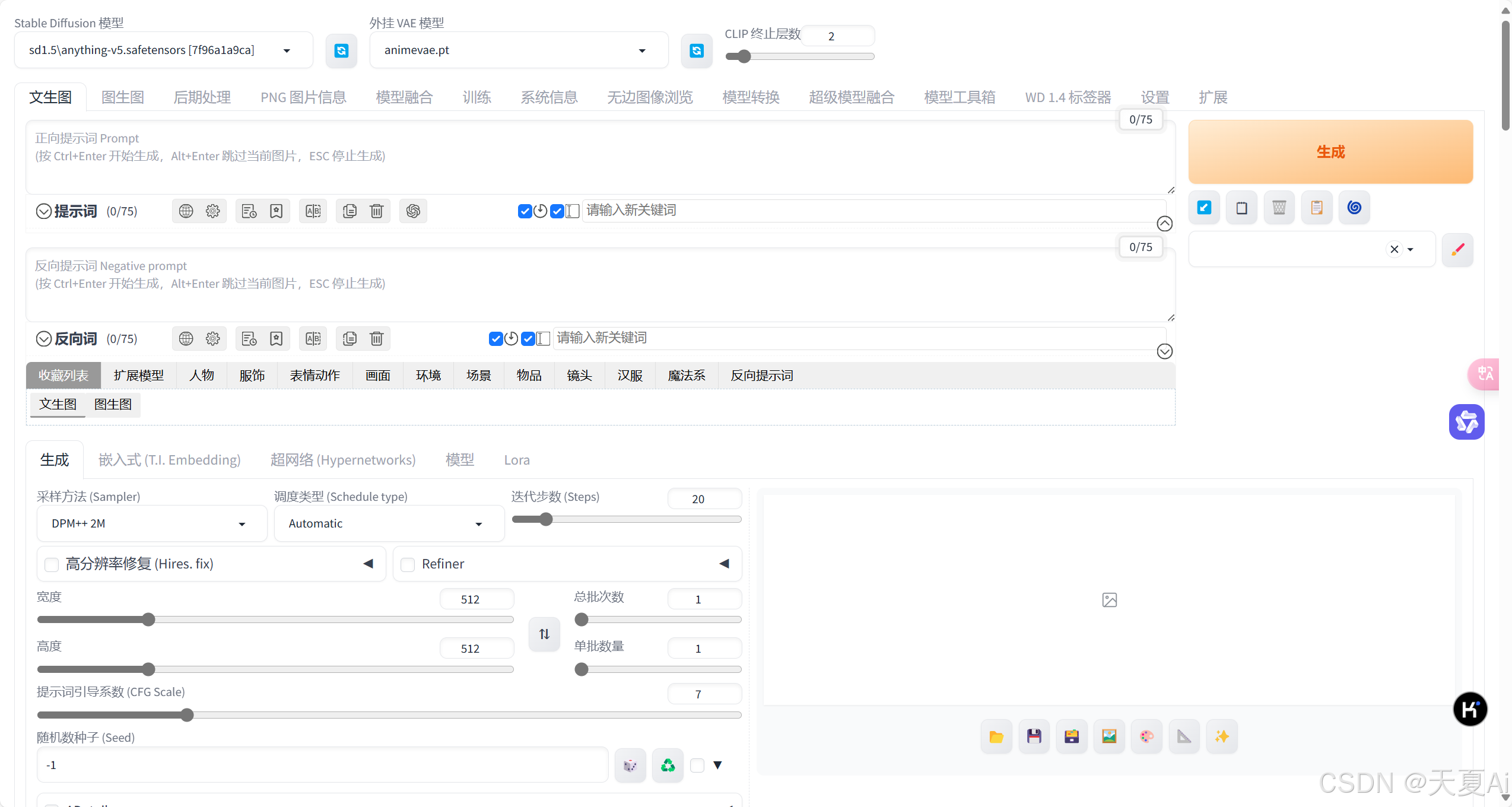This screenshot has width=1512, height=807.
Task: Click the seed dice randomize icon
Action: coord(630,765)
